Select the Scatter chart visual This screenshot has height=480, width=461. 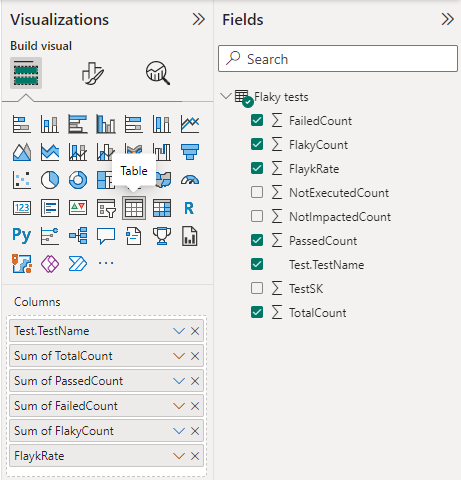pos(22,180)
